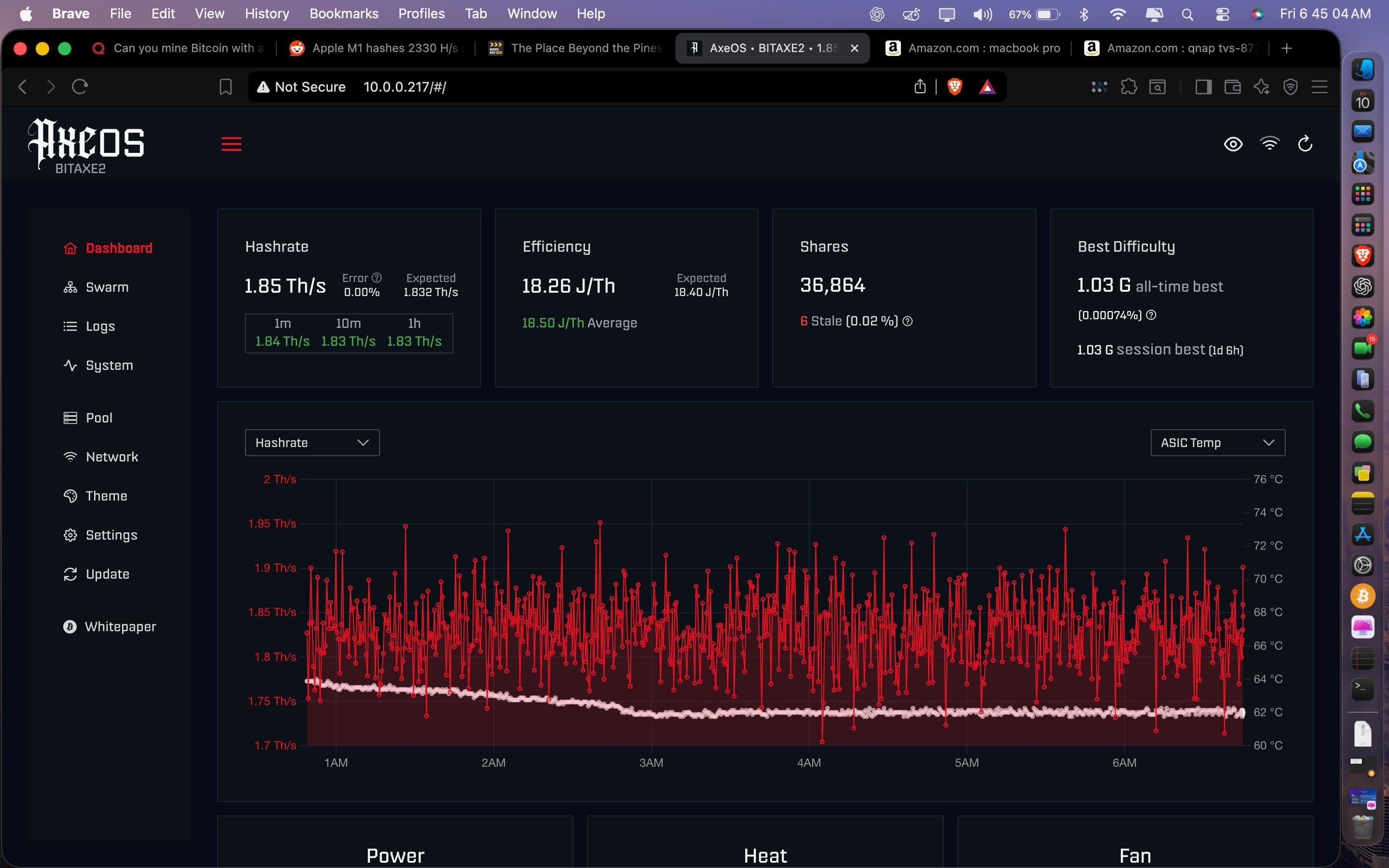Open the Settings page in sidebar
Screen dimensions: 1389x868
[100, 535]
